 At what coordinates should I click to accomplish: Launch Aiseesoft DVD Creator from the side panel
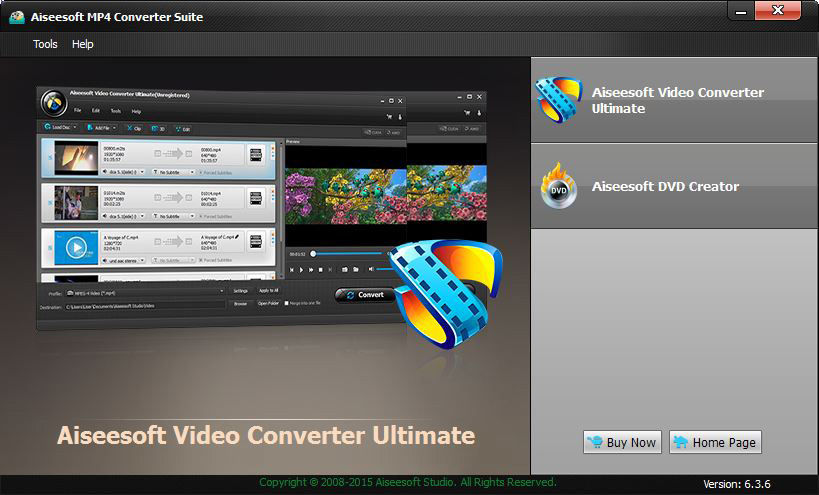coord(674,186)
